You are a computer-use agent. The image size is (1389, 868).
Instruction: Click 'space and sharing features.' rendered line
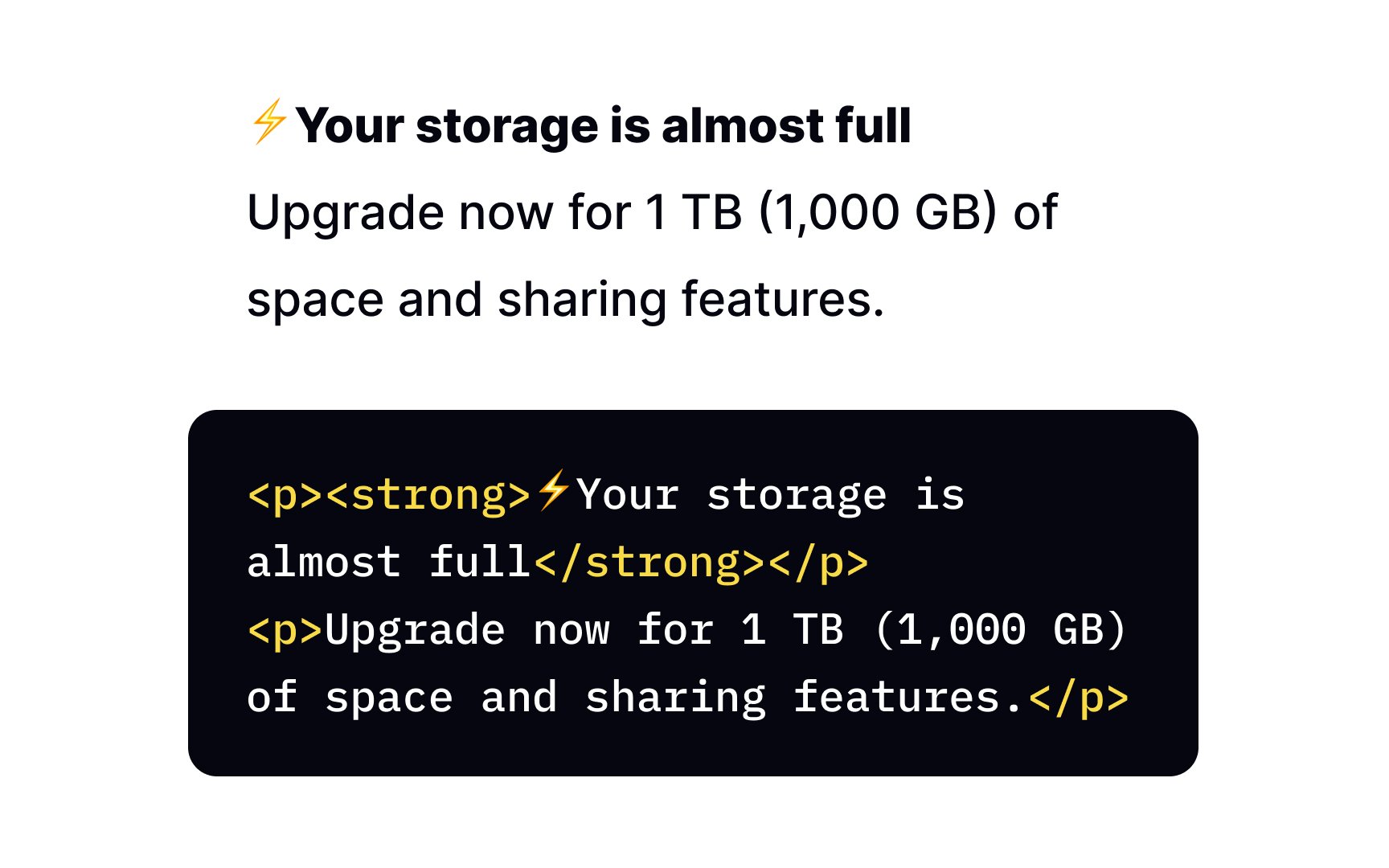pos(566,301)
